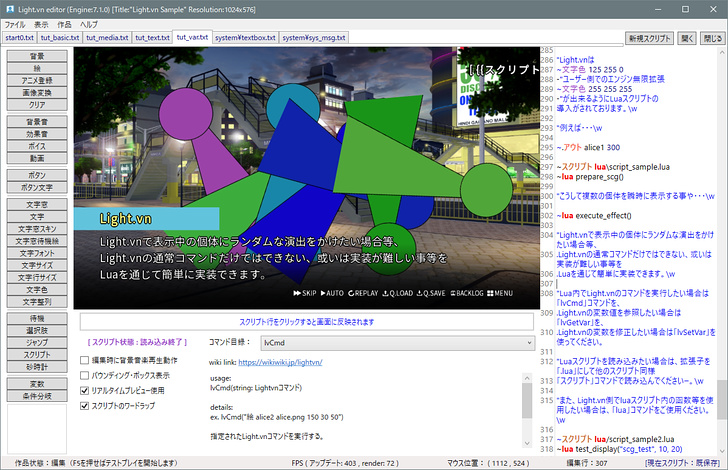This screenshot has height=470, width=728.
Task: Click the 文字フォント command button
Action: (x=37, y=253)
